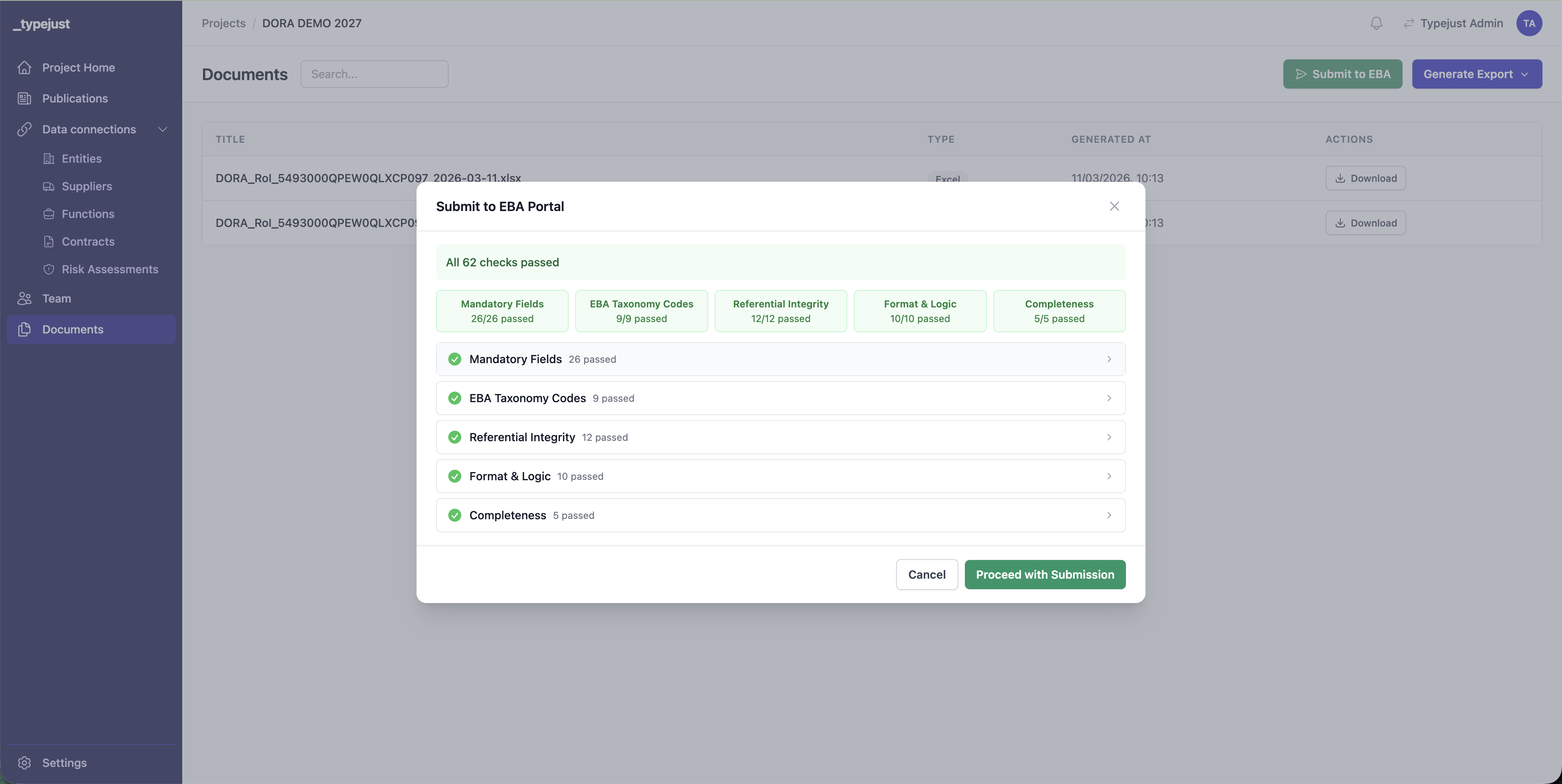
Task: Expand the Referential Integrity results row
Action: point(780,437)
